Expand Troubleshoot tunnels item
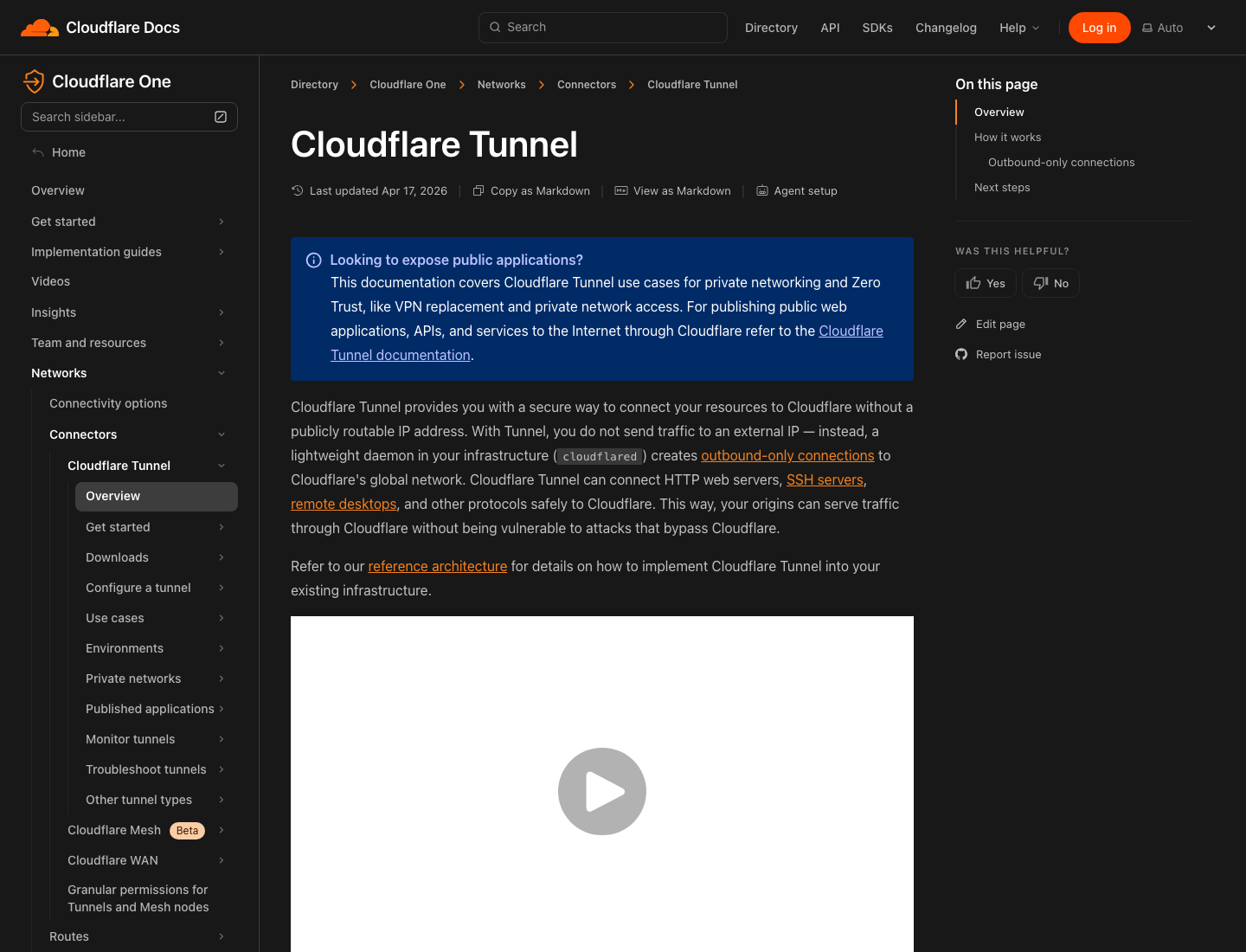 coord(222,769)
